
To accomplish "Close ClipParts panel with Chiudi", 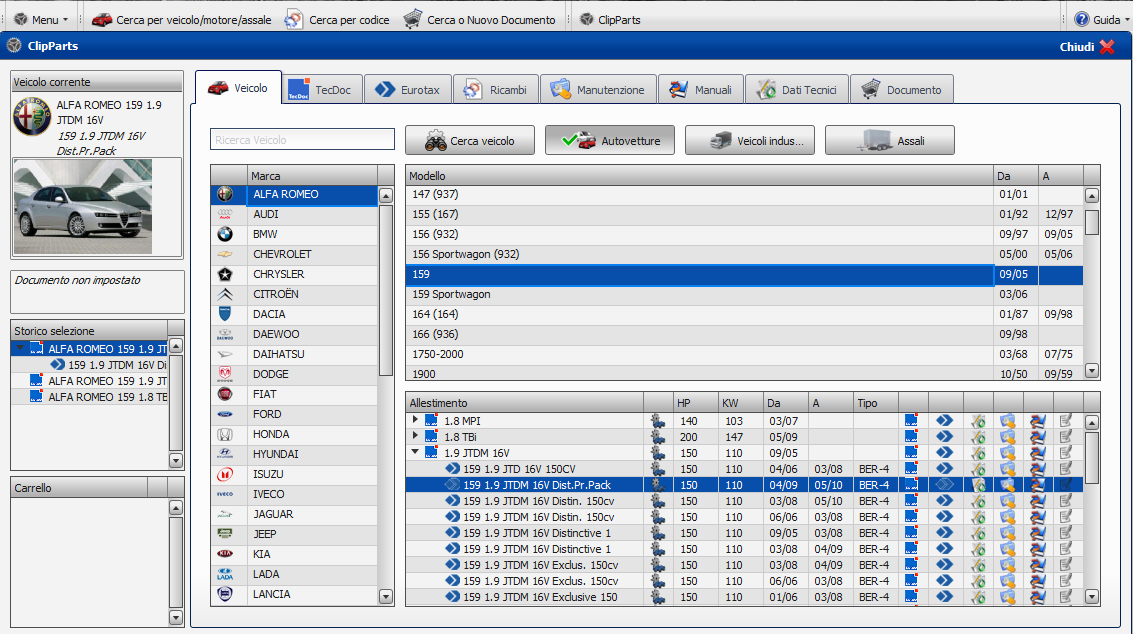I will coord(1087,47).
